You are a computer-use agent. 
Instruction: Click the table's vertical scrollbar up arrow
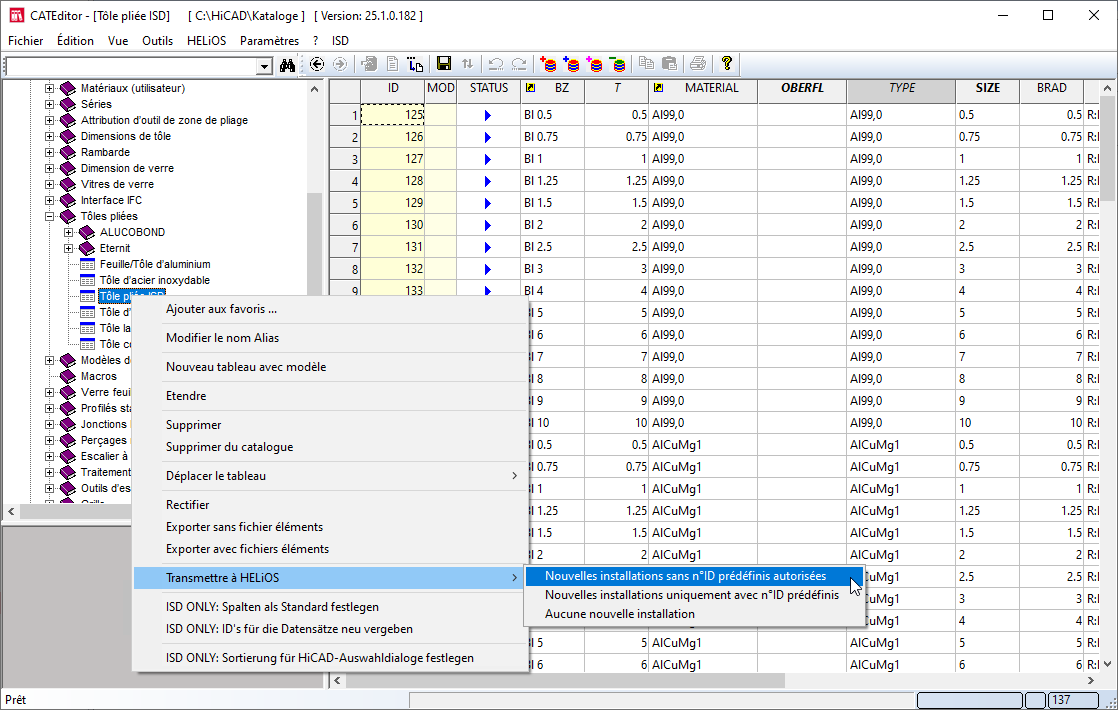(1108, 89)
